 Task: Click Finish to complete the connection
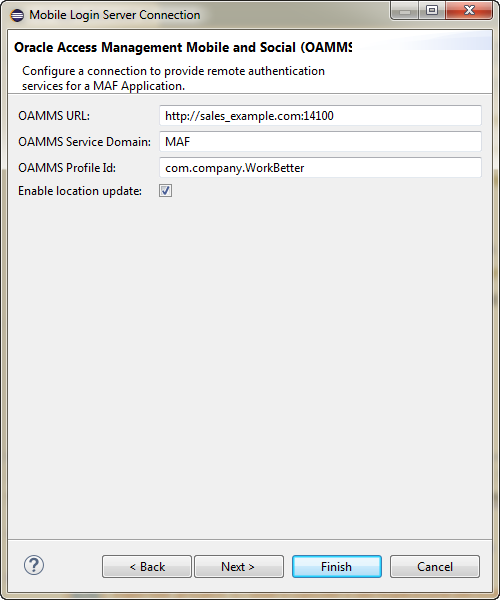point(337,566)
